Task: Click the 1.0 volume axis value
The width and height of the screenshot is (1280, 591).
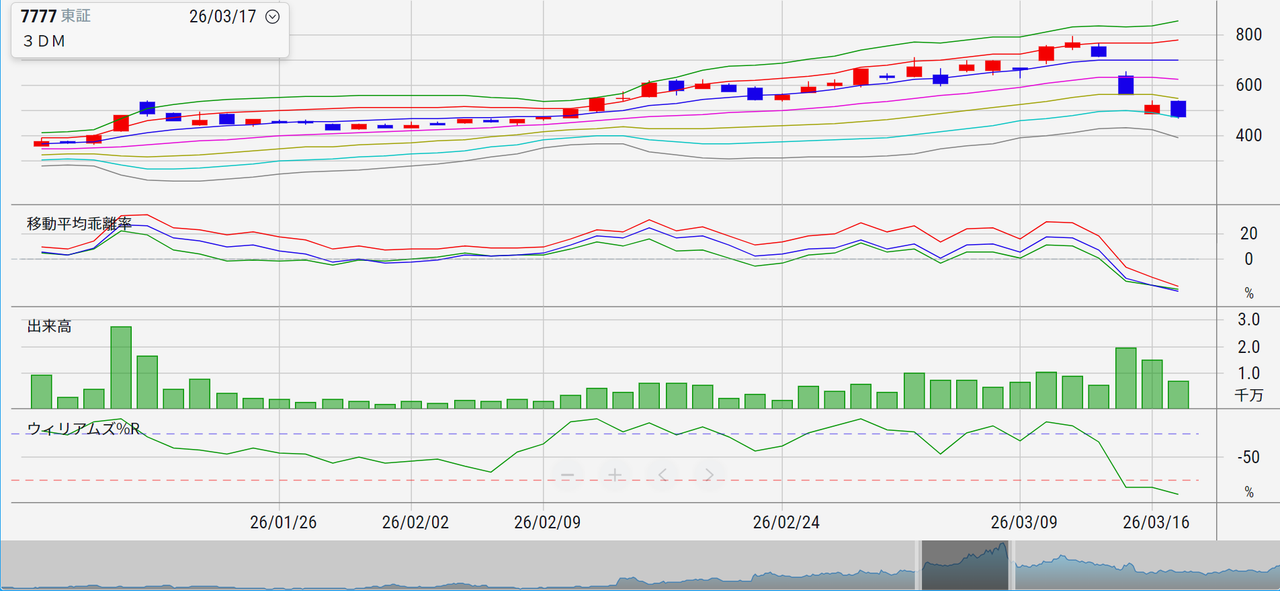Action: pyautogui.click(x=1249, y=373)
